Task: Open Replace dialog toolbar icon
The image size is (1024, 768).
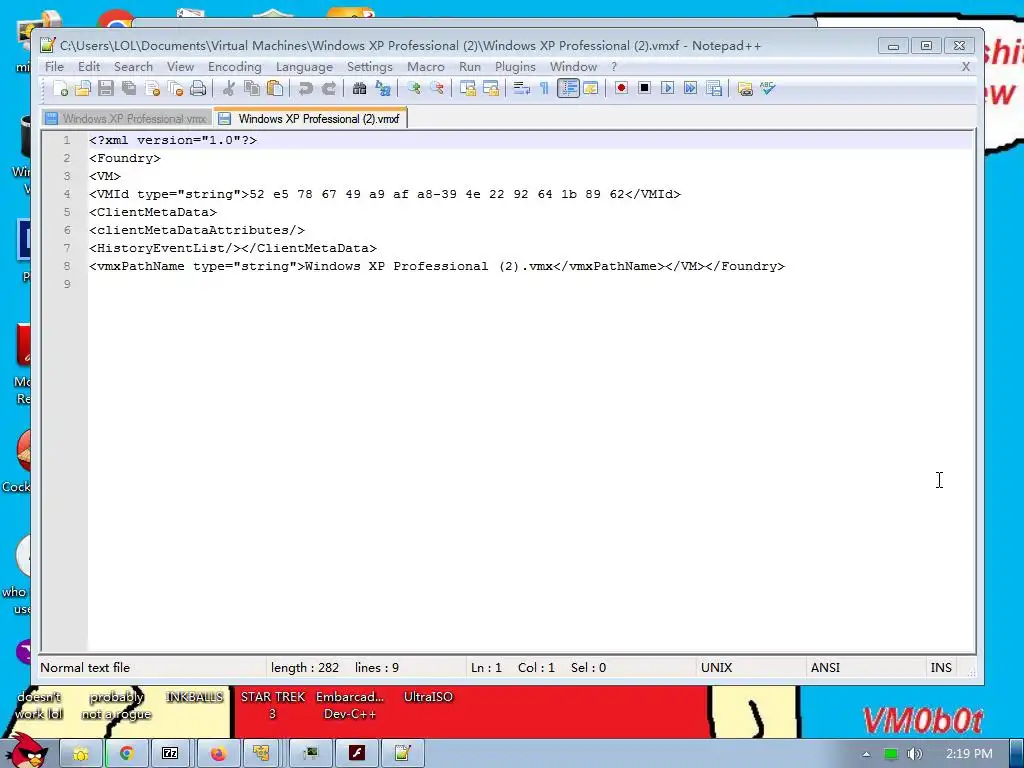Action: point(383,88)
